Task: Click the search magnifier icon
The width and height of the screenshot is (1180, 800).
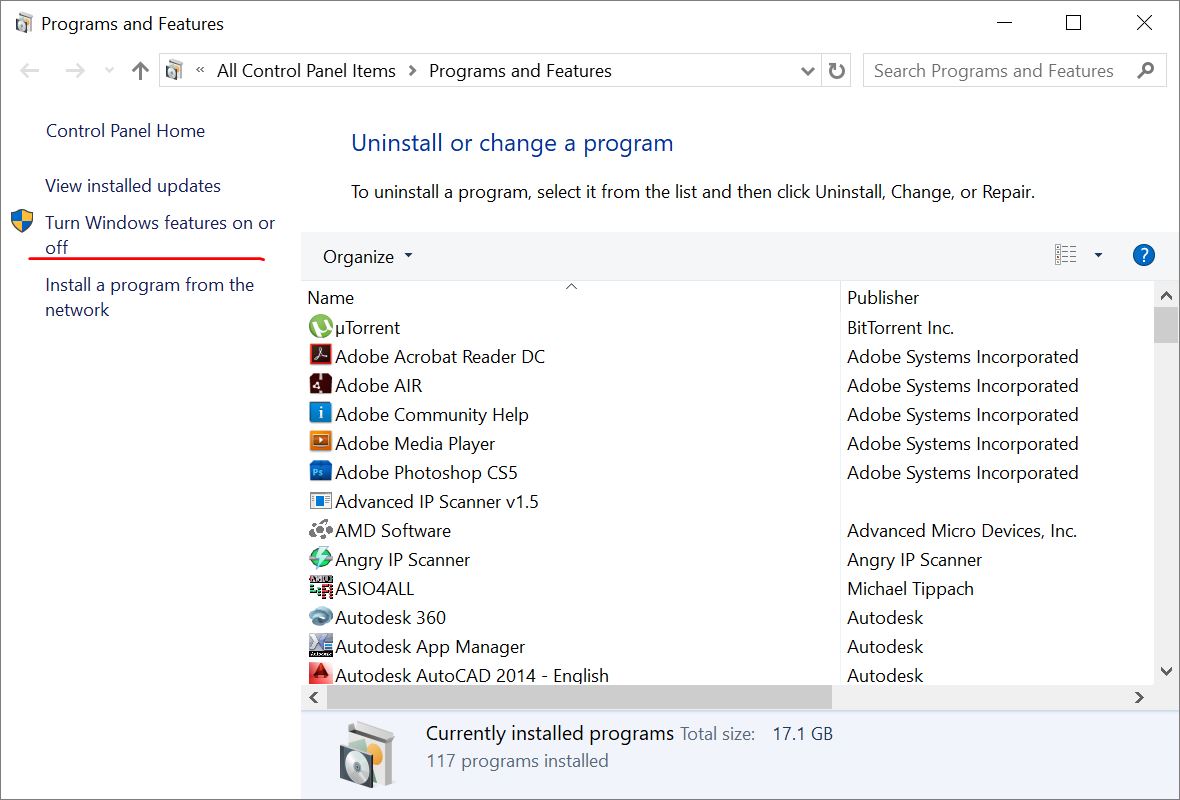Action: tap(1146, 71)
